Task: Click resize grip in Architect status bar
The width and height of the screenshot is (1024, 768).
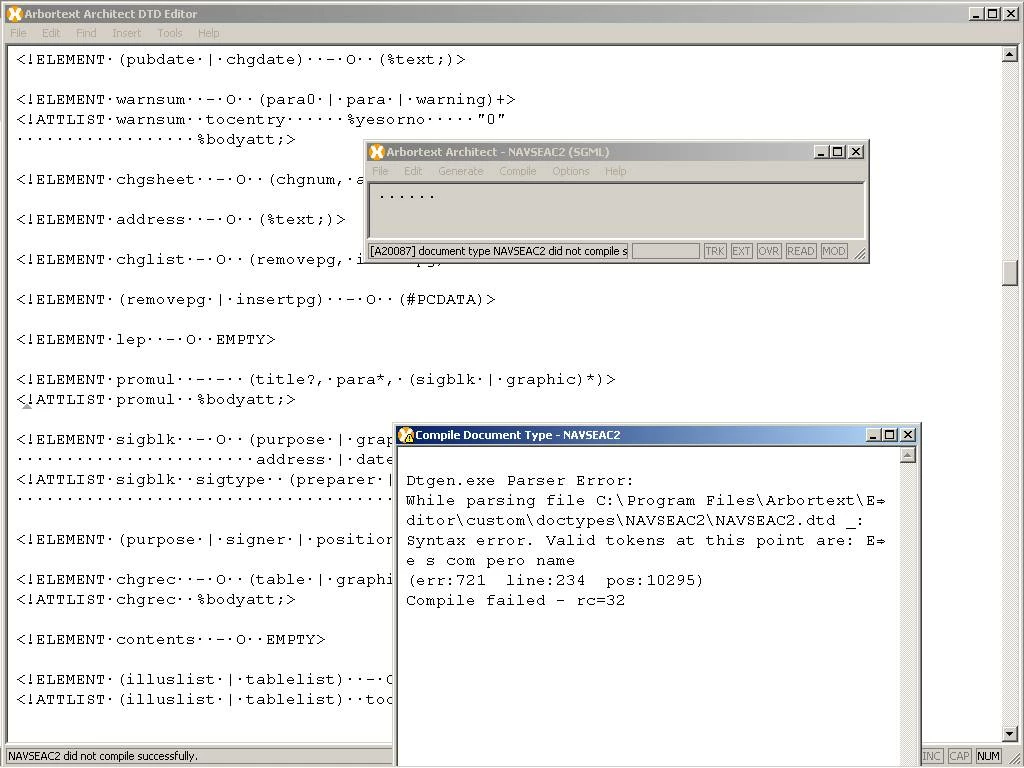Action: click(860, 253)
